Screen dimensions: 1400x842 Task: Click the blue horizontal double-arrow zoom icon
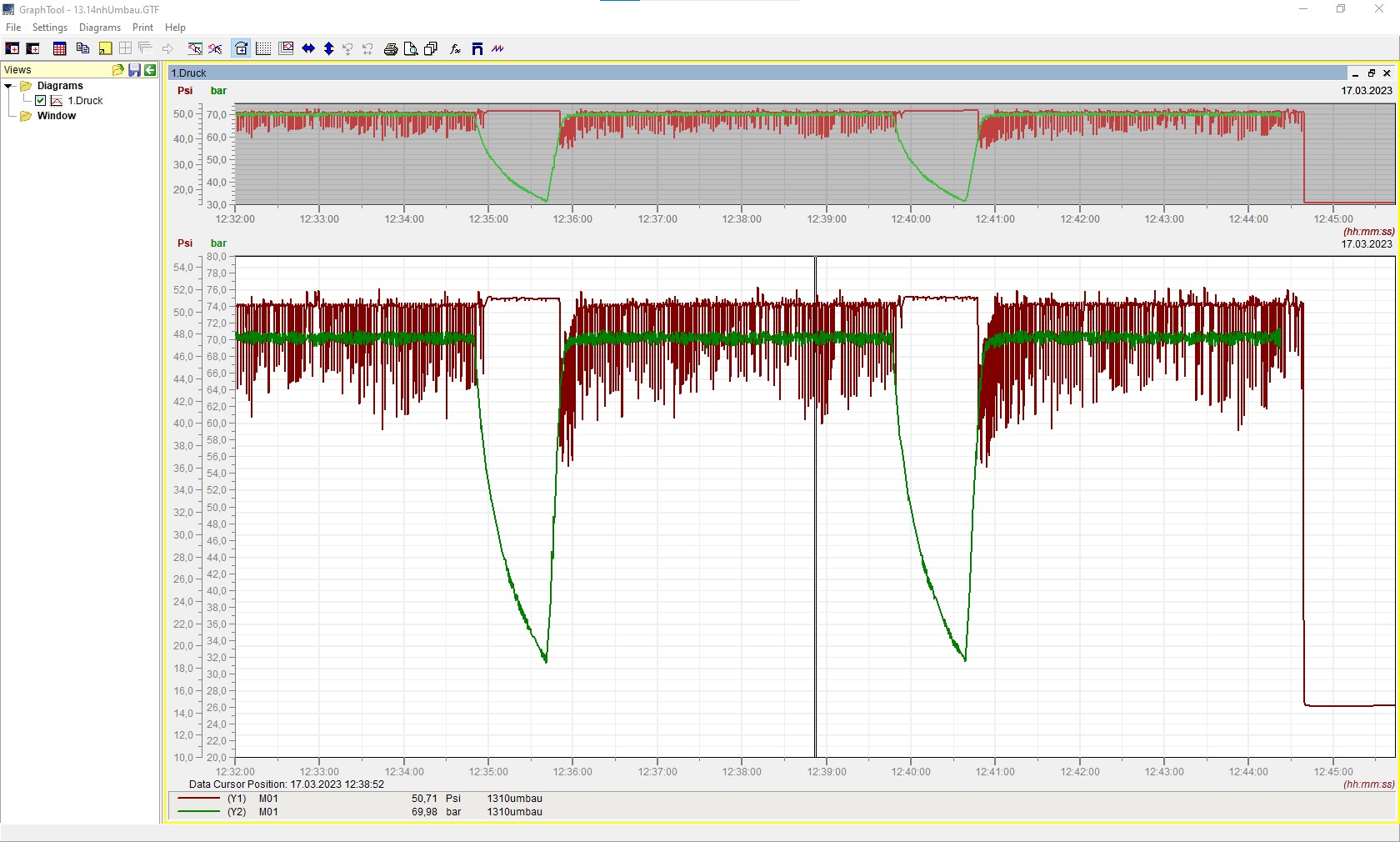click(308, 49)
